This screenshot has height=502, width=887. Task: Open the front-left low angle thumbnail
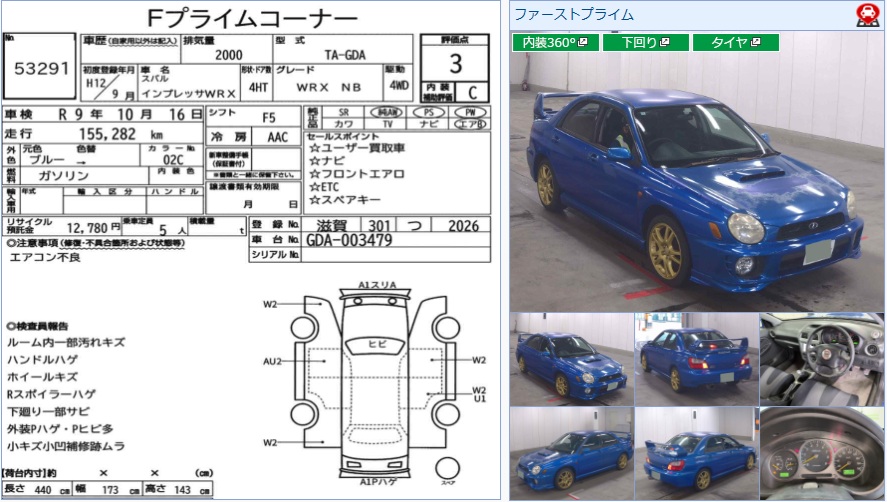point(571,453)
